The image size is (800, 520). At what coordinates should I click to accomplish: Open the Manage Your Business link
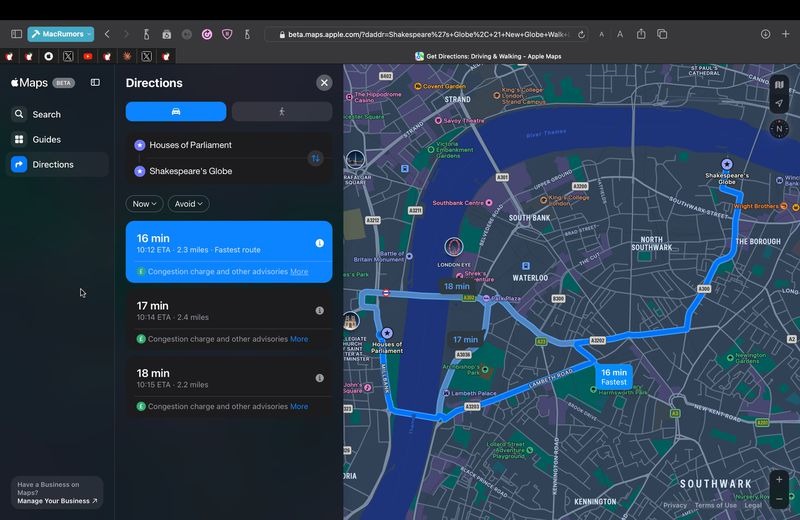57,501
